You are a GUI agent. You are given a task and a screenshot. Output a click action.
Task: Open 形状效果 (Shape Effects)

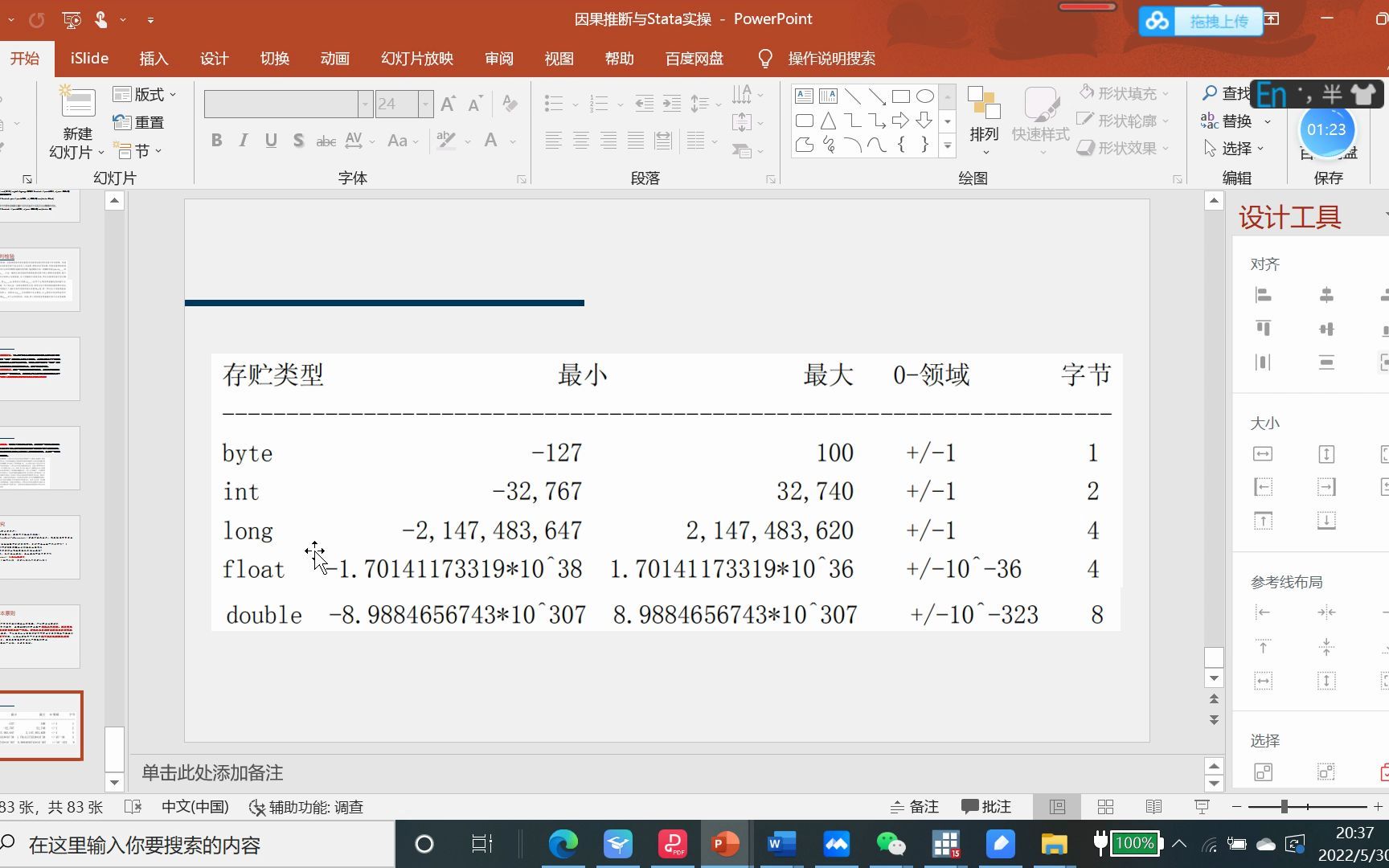tap(1124, 148)
